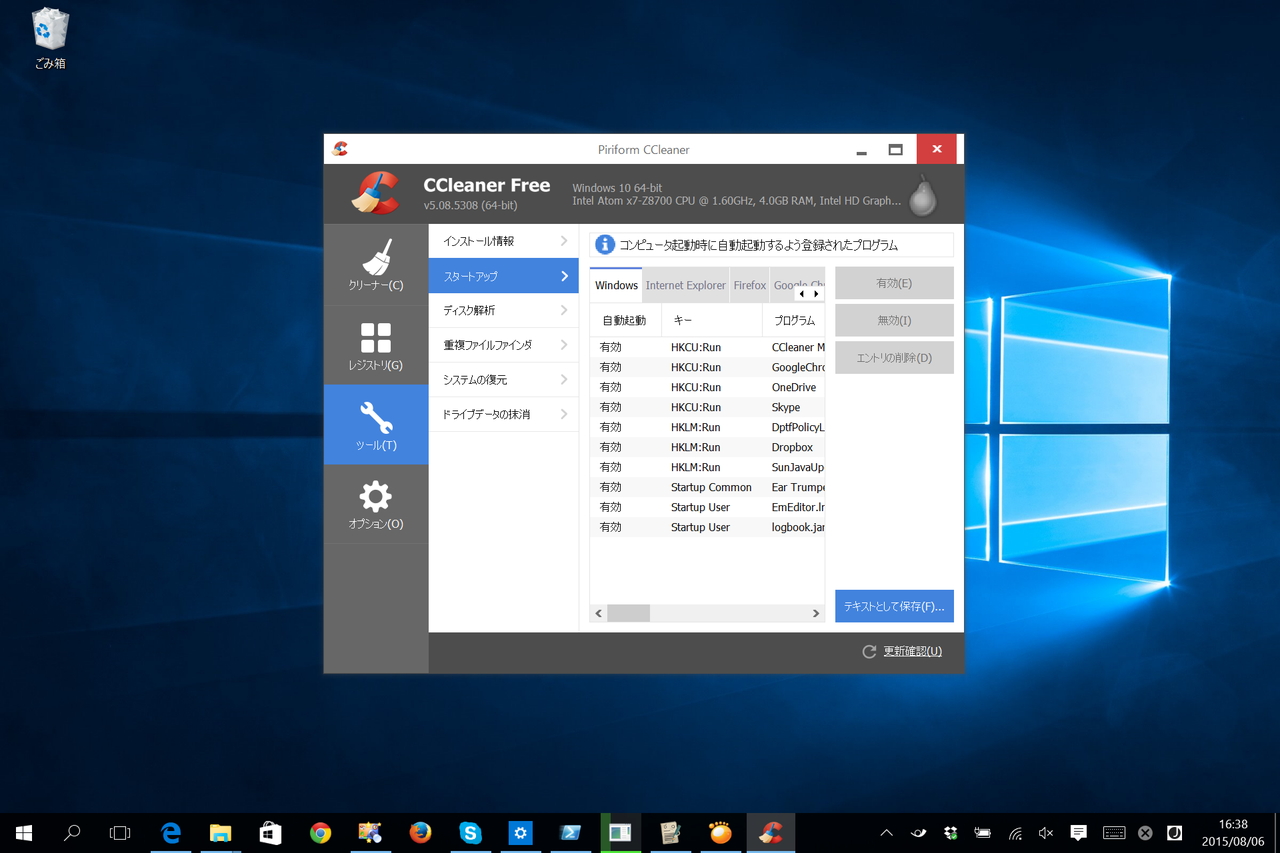Open 重複ファイルファインダ in the tools menu

[504, 345]
